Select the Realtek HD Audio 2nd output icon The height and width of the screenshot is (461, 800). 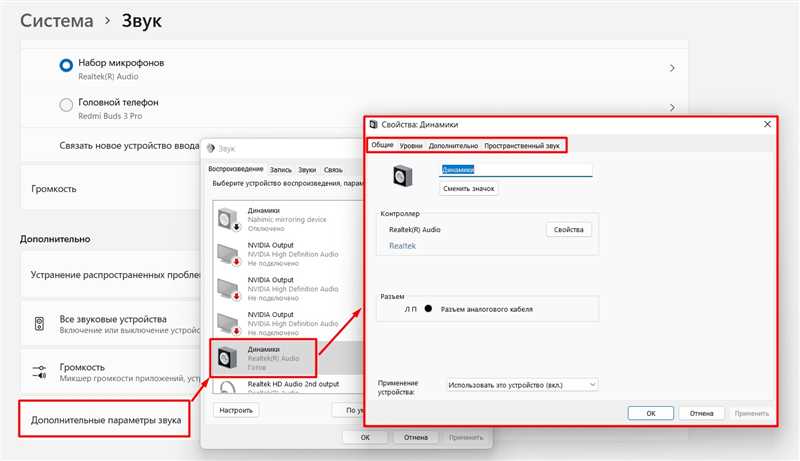point(228,387)
